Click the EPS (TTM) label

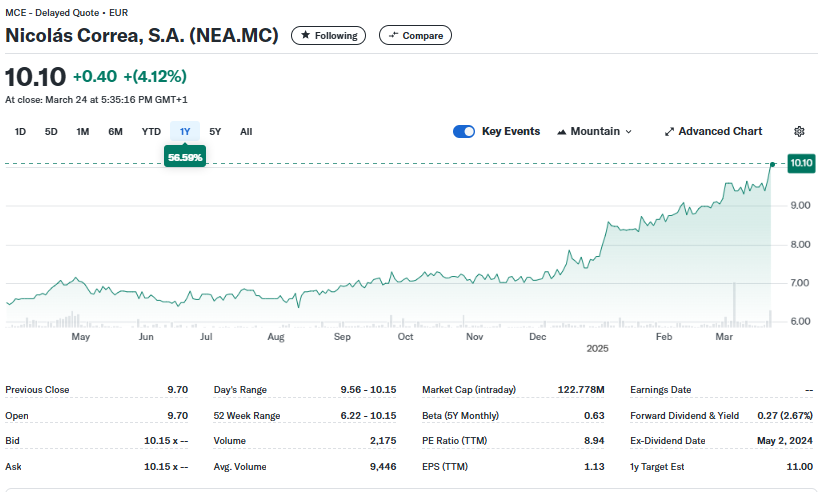(445, 467)
